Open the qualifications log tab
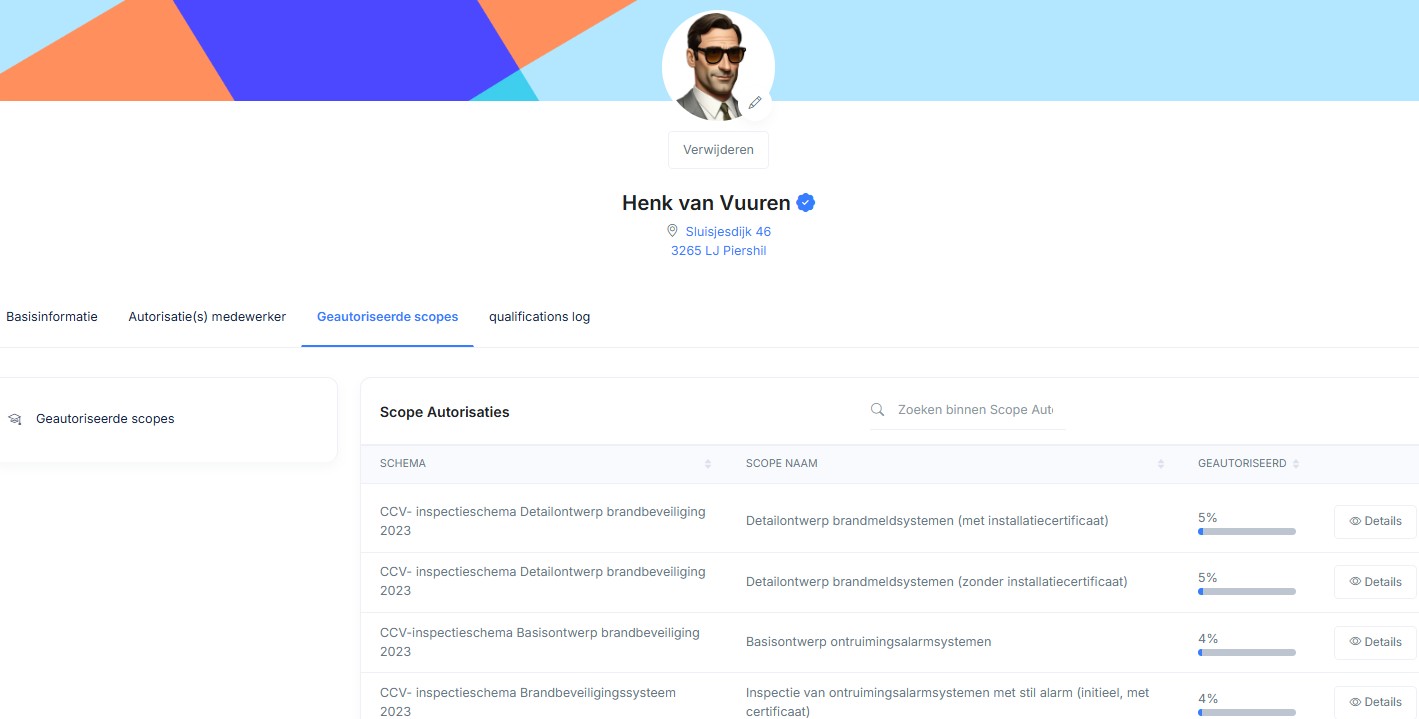Viewport: 1419px width, 719px height. 539,317
